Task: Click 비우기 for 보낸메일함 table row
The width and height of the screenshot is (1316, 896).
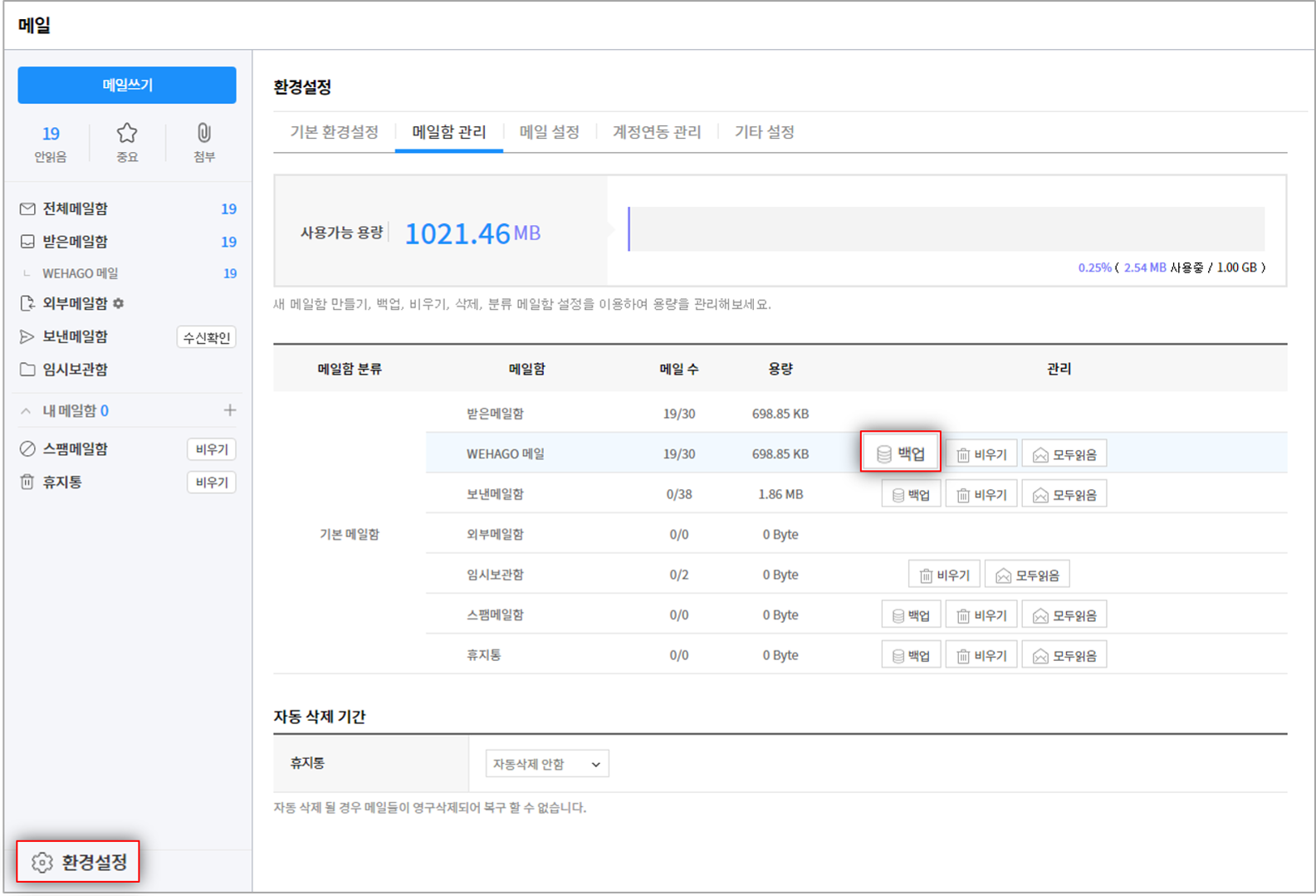Action: 981,495
